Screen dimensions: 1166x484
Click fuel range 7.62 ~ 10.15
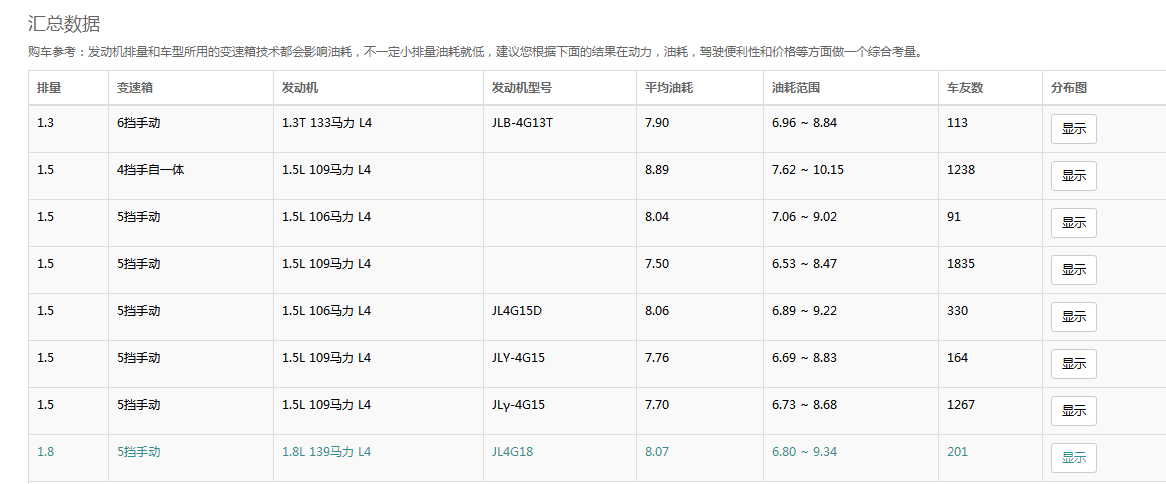pyautogui.click(x=808, y=170)
